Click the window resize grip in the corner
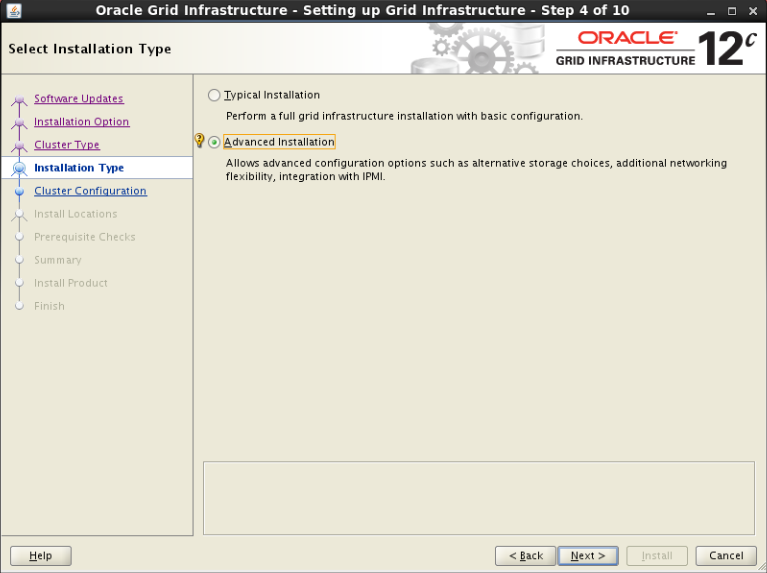 [x=761, y=567]
